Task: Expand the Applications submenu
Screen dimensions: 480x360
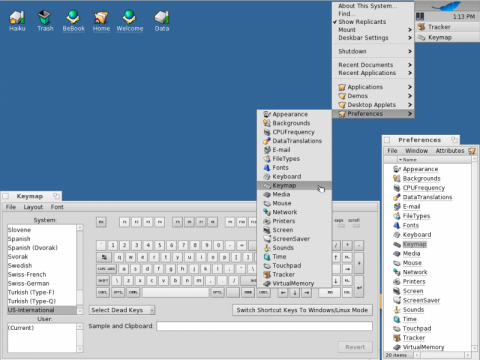Action: tap(373, 87)
